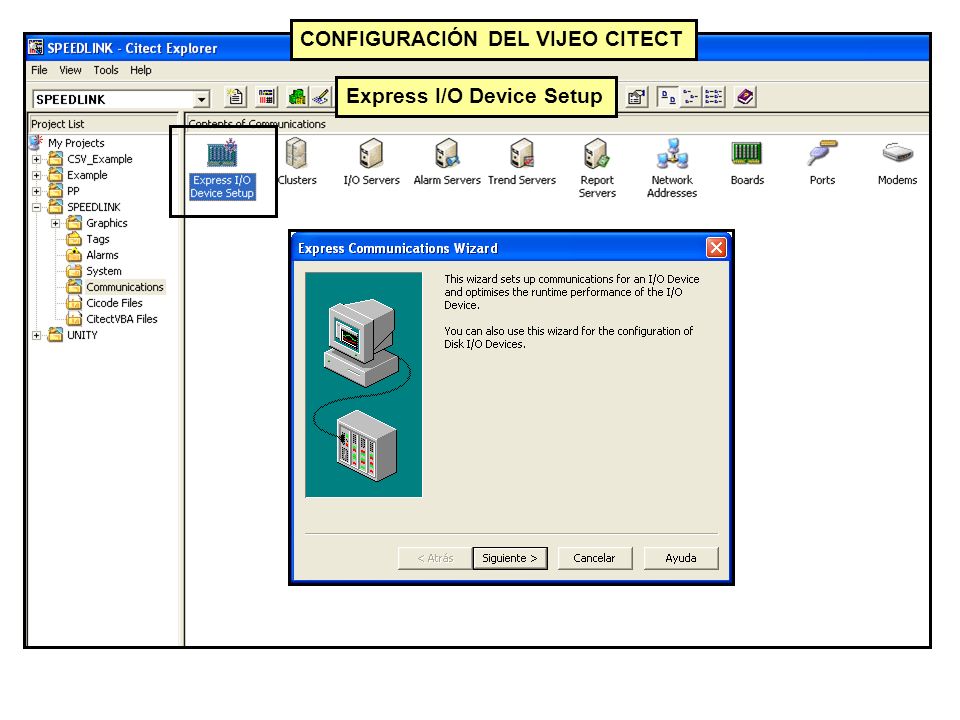The width and height of the screenshot is (960, 720).
Task: Select the CitectVBA Files folder
Action: (122, 319)
